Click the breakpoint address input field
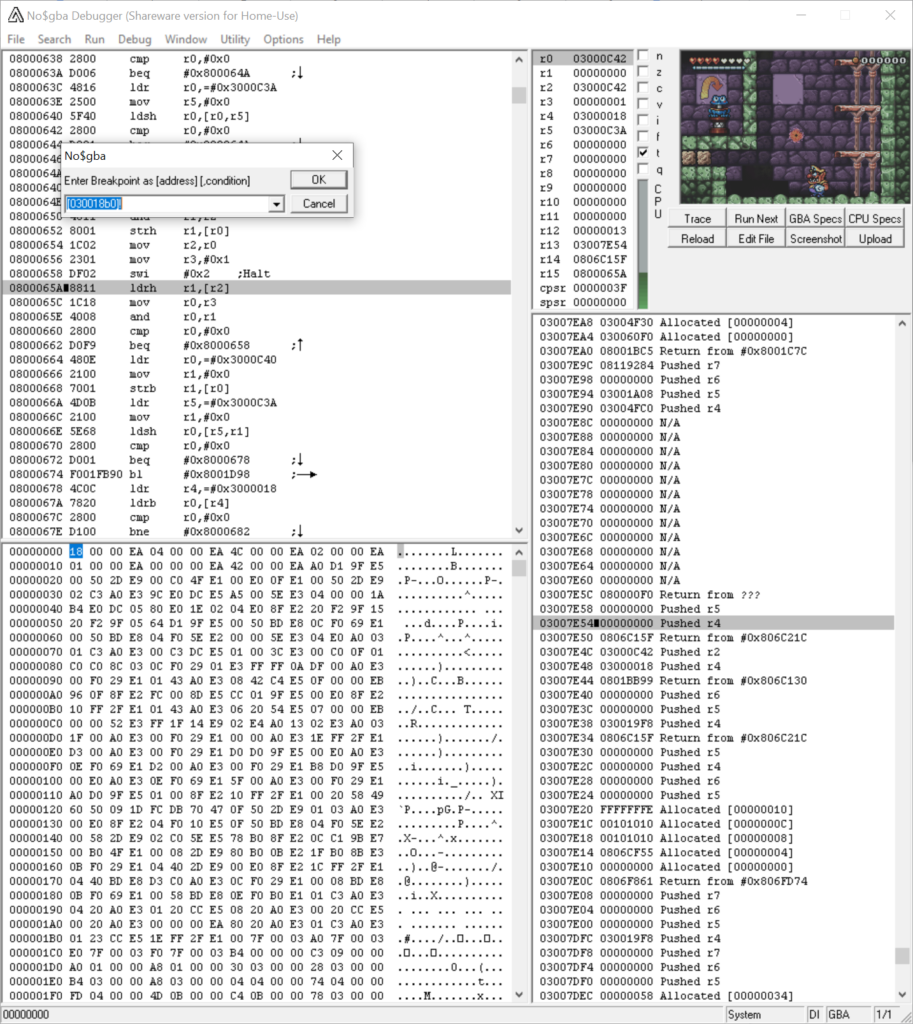 (x=168, y=204)
